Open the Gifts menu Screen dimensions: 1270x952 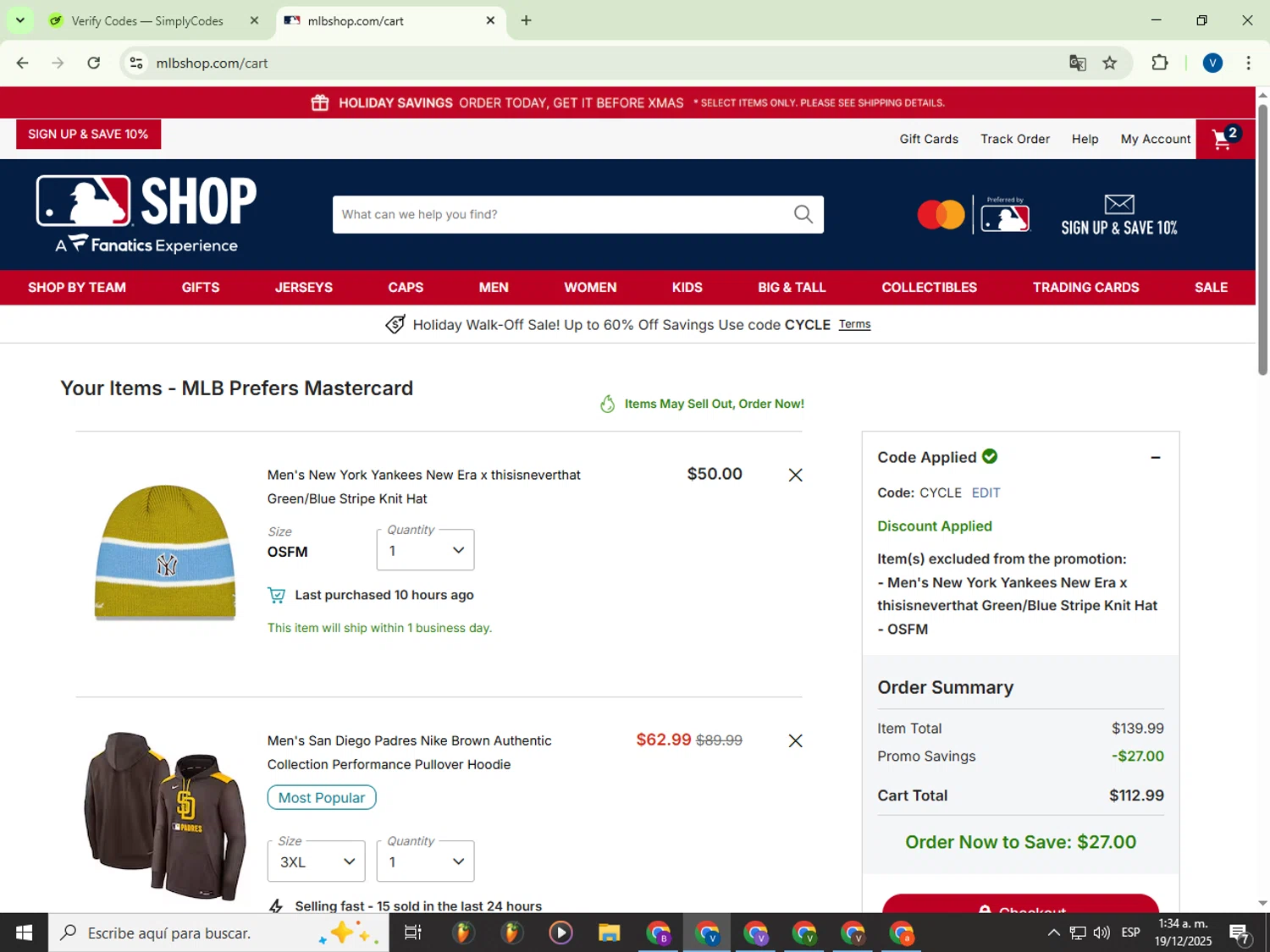point(201,288)
